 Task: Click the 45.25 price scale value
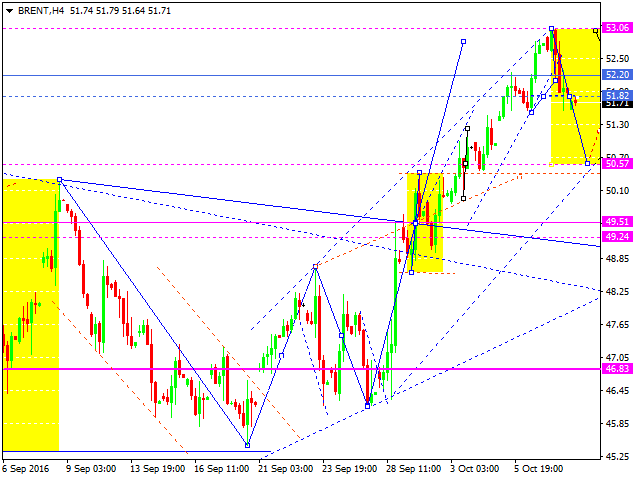point(618,457)
